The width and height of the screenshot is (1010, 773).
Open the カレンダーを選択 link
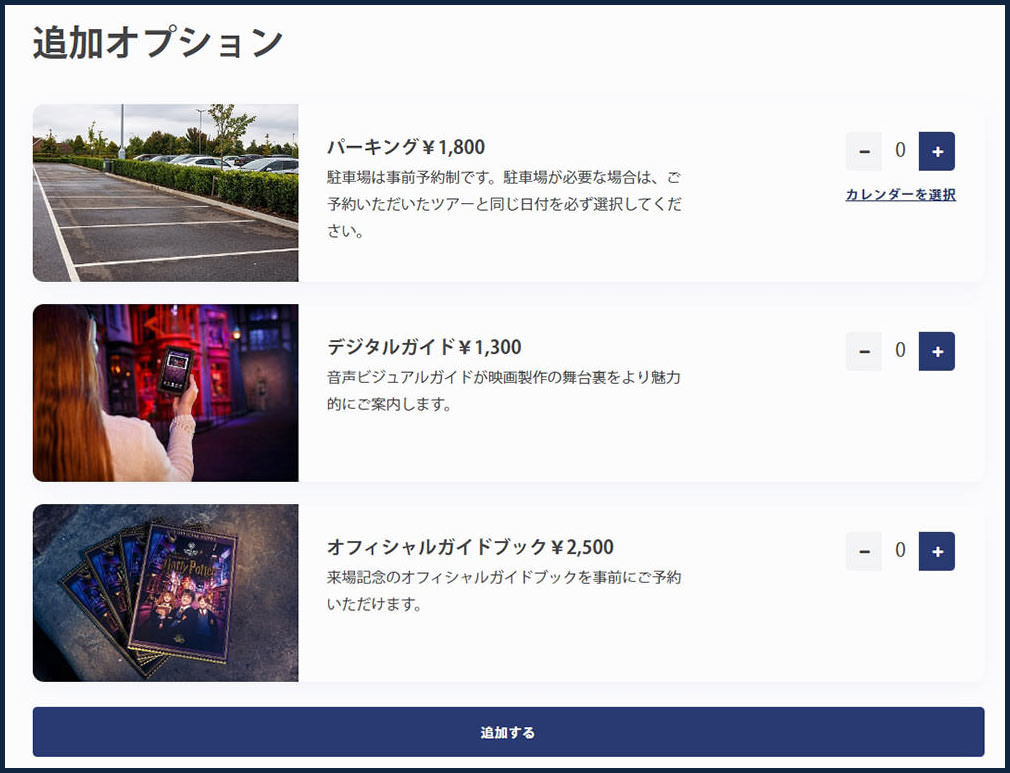[900, 195]
